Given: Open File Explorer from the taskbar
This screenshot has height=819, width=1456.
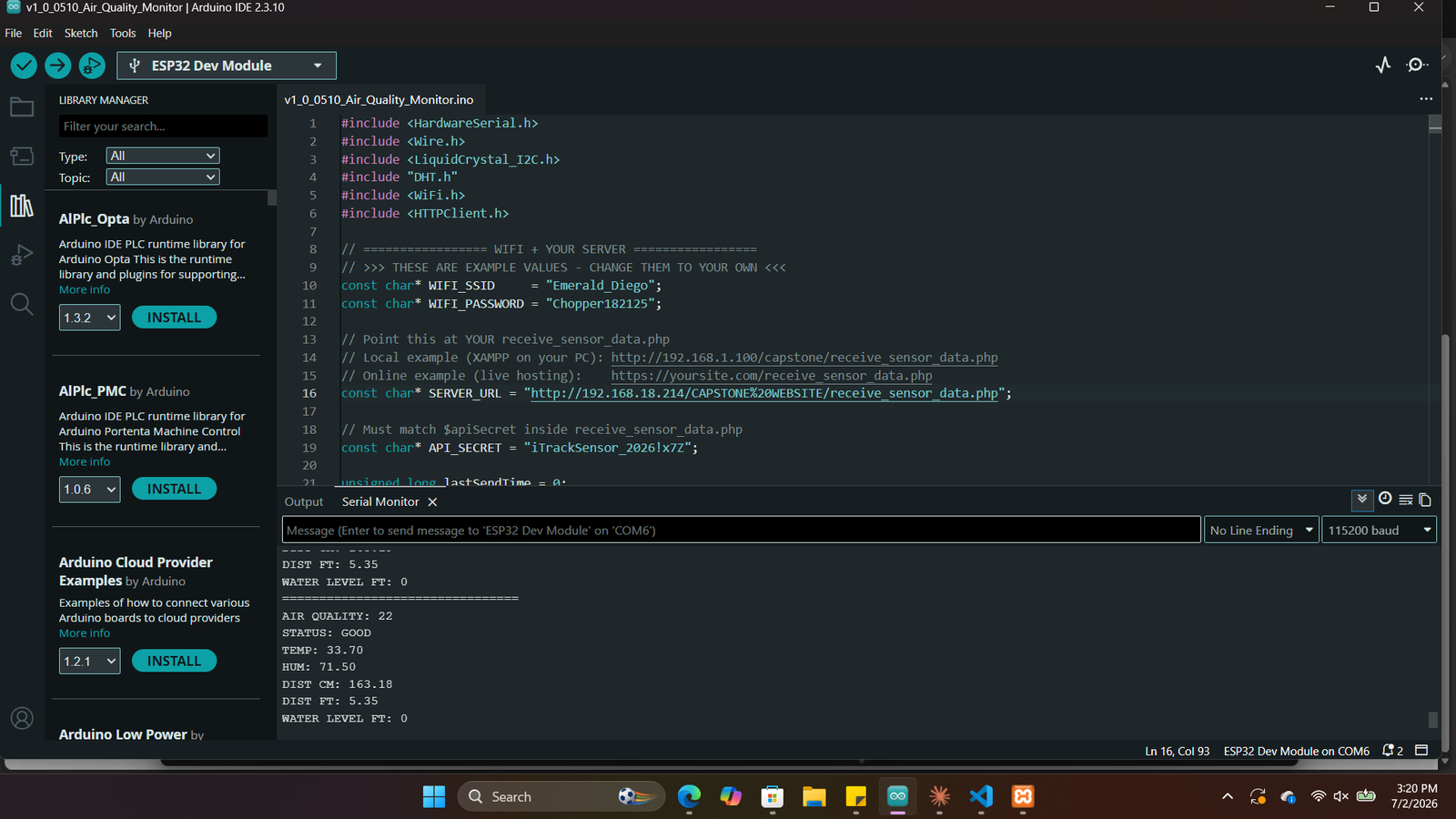Looking at the screenshot, I should 814,797.
